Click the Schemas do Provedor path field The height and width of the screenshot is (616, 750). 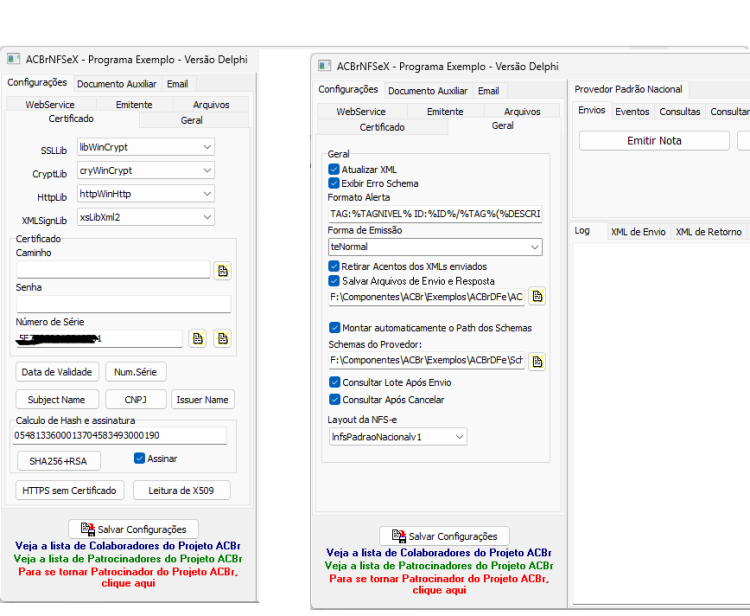pyautogui.click(x=427, y=360)
